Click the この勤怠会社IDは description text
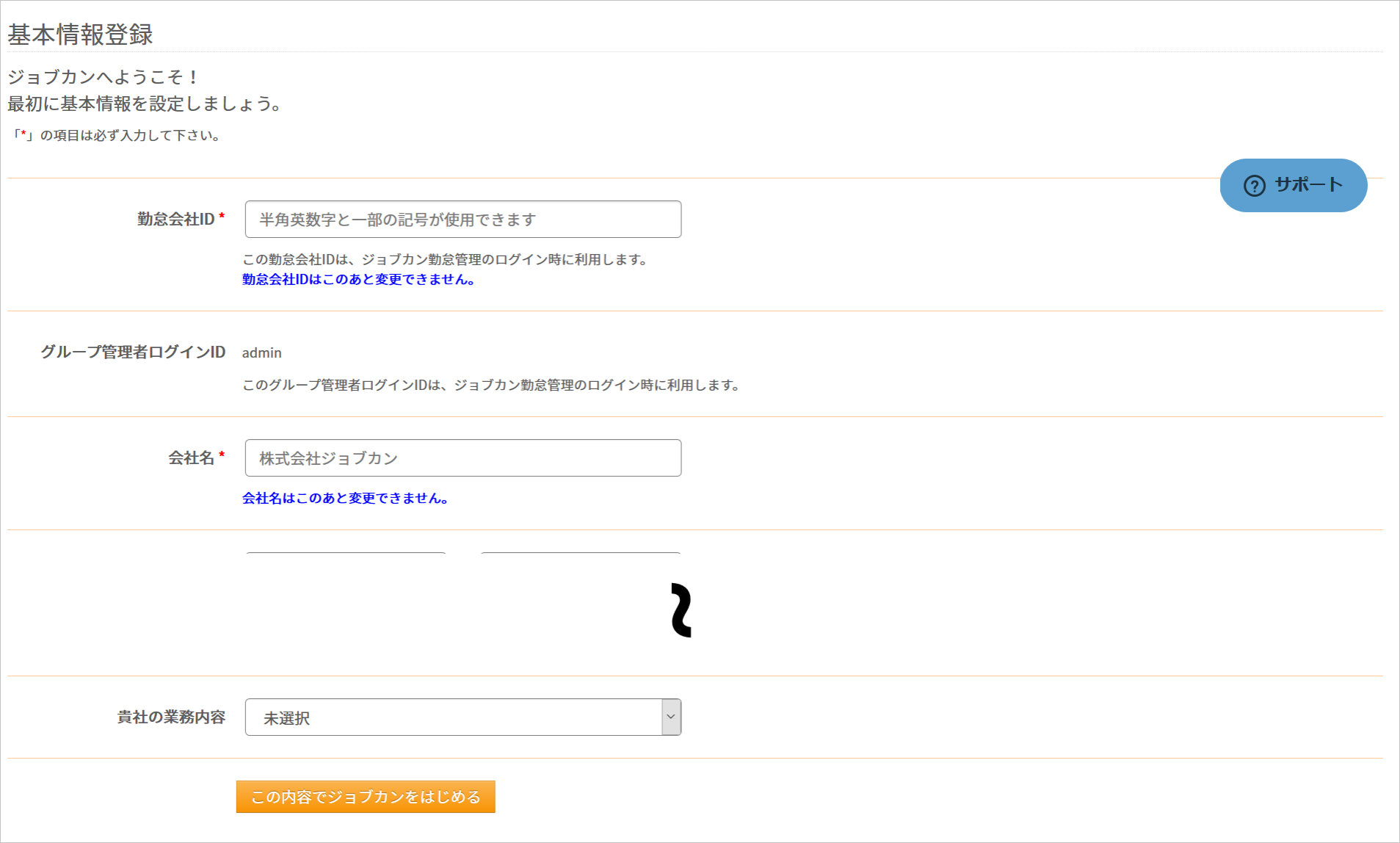Image resolution: width=1400 pixels, height=843 pixels. 446,259
